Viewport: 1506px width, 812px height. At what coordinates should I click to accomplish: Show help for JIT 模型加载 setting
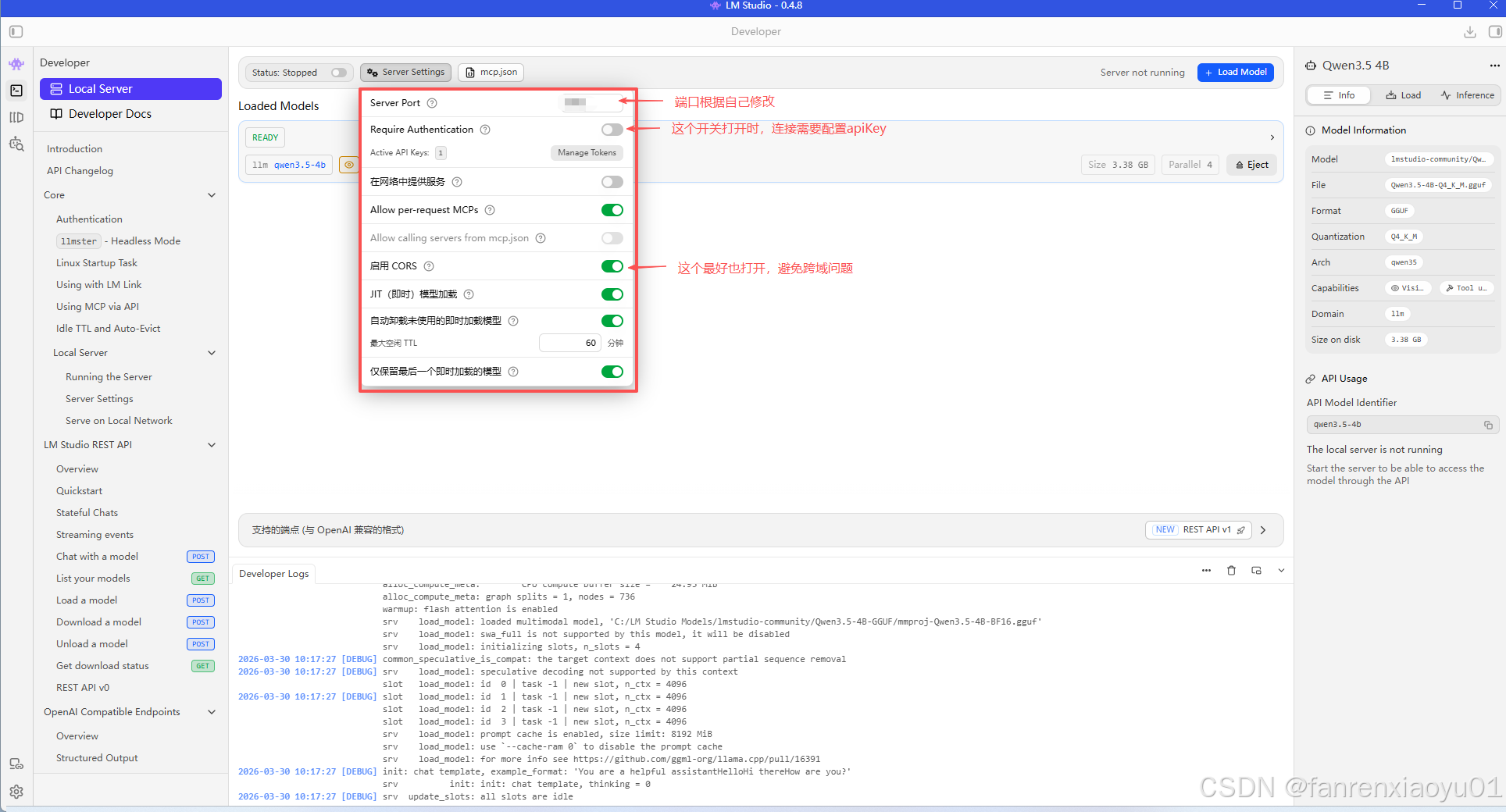[469, 294]
